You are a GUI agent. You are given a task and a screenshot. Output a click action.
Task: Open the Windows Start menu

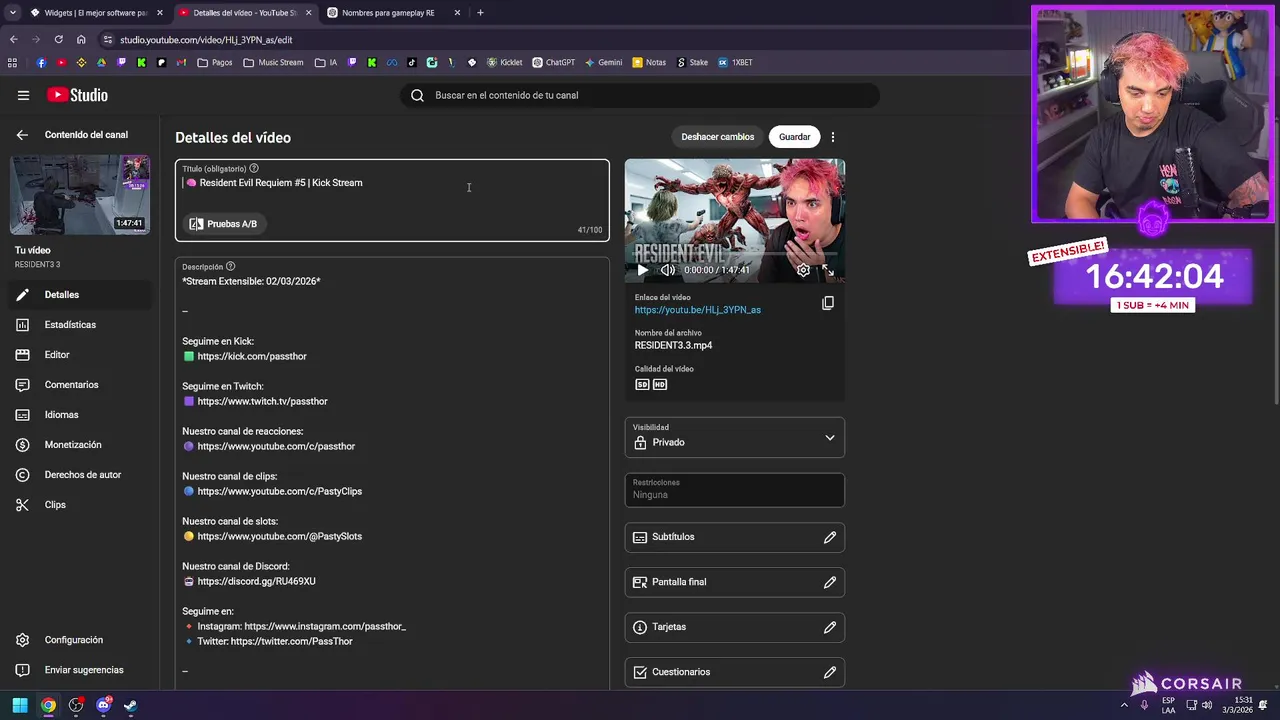pos(20,705)
